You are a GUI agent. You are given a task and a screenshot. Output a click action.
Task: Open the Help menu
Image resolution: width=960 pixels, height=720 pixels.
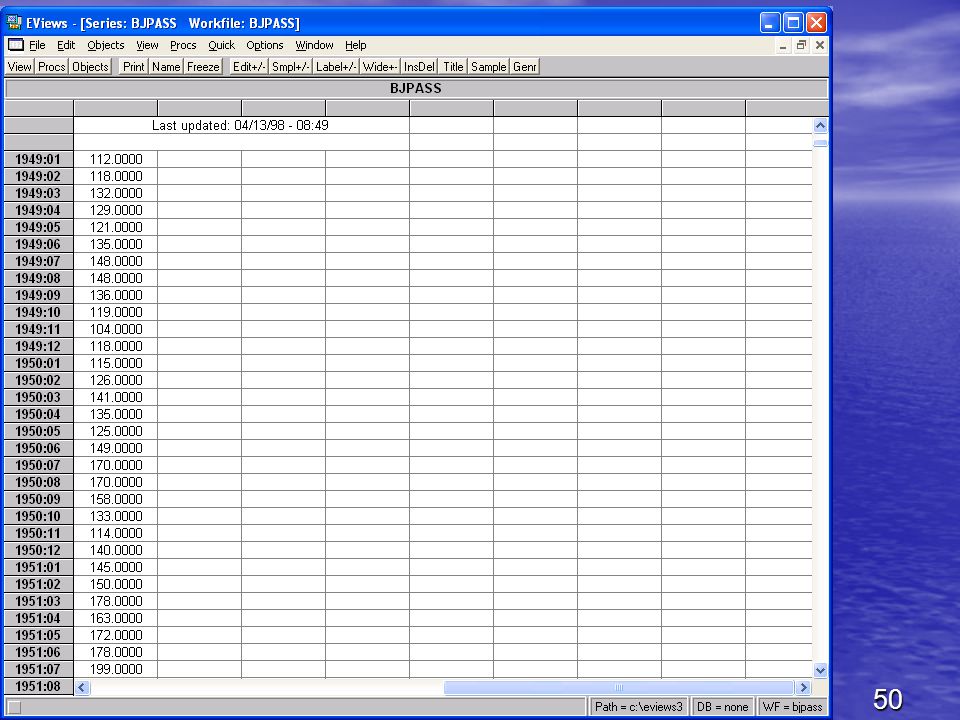tap(355, 45)
